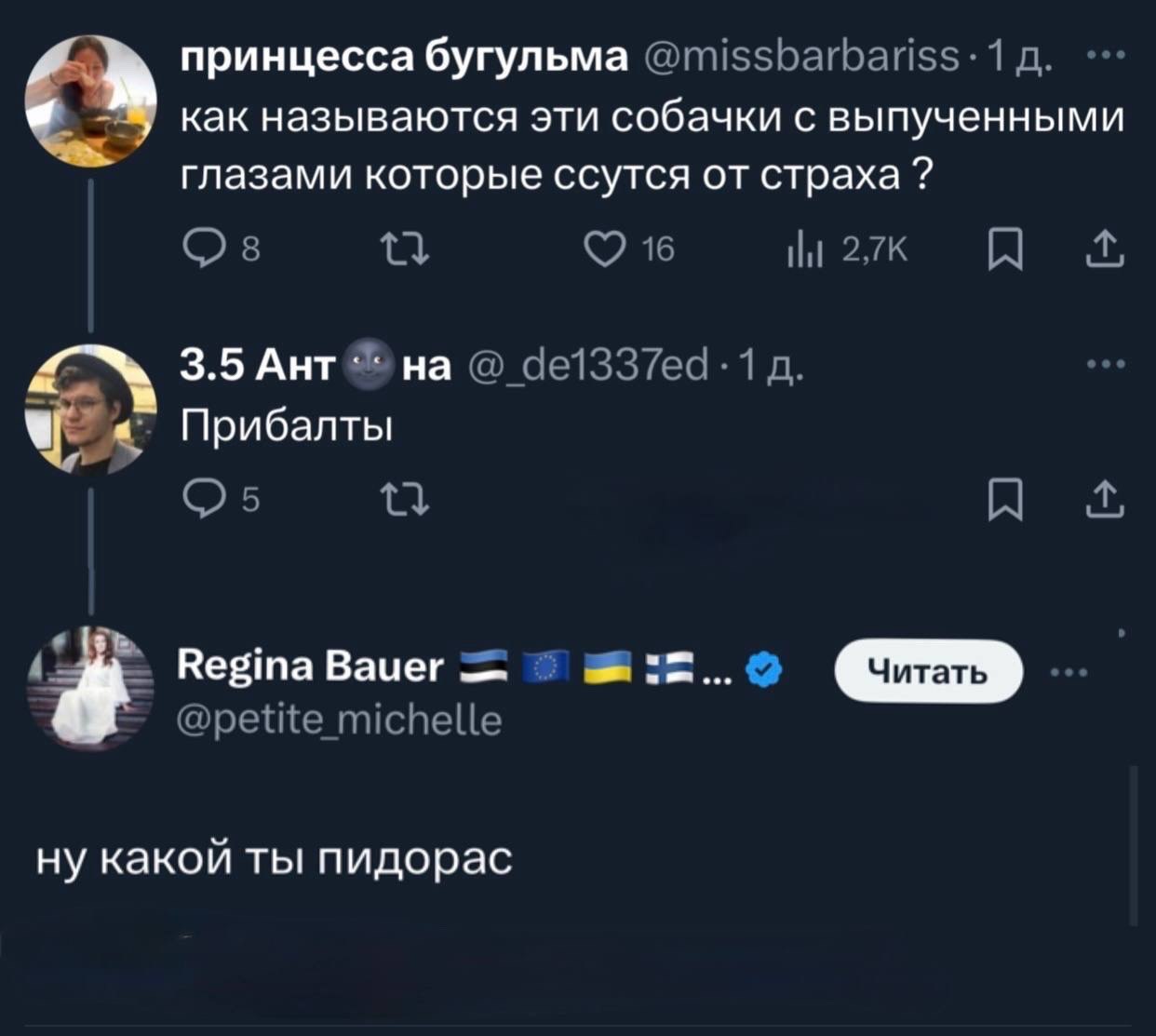View analytics showing 2,7K views
Screen dimensions: 1156x1036
(798, 249)
